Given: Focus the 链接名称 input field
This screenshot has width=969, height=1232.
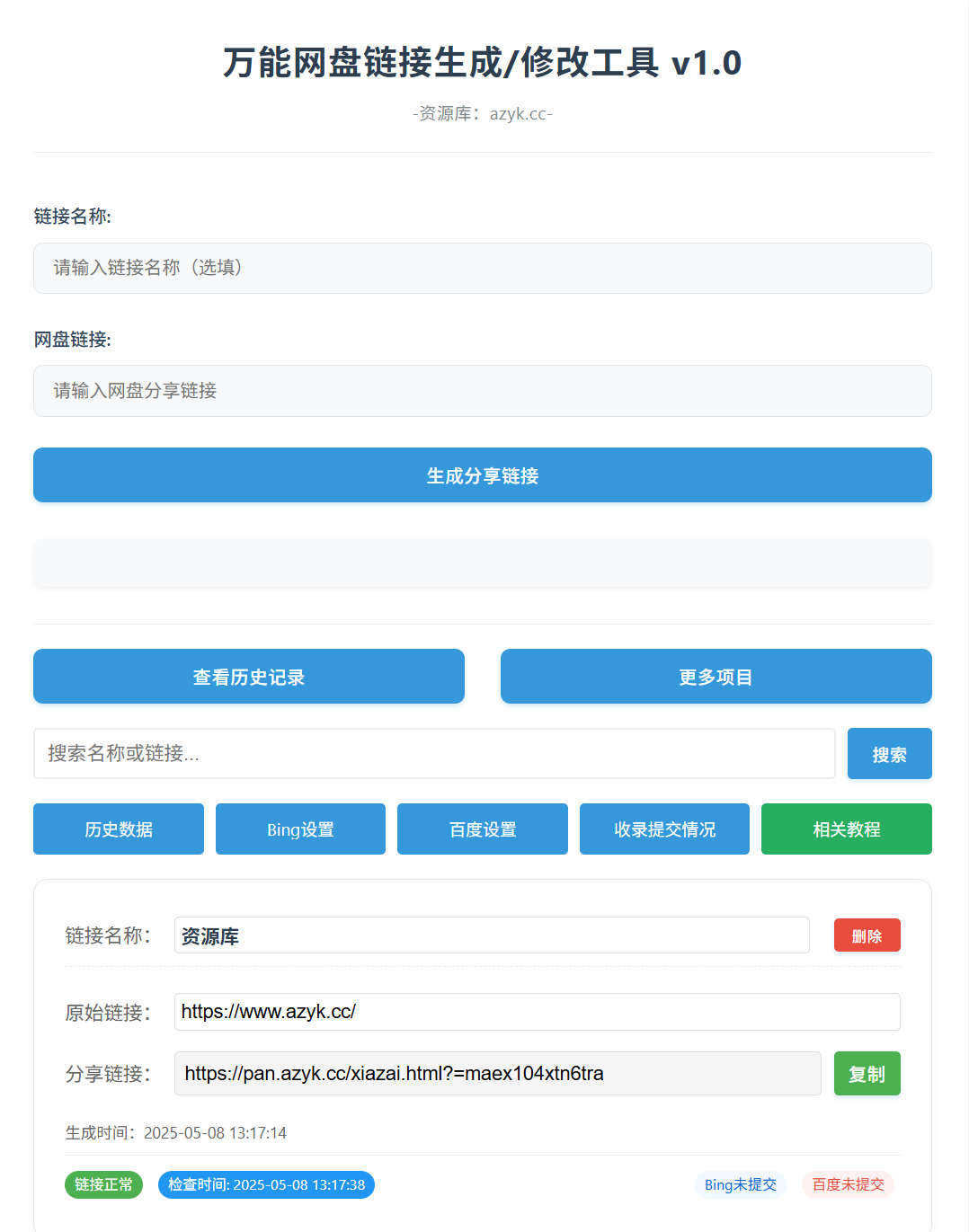Looking at the screenshot, I should pyautogui.click(x=482, y=268).
